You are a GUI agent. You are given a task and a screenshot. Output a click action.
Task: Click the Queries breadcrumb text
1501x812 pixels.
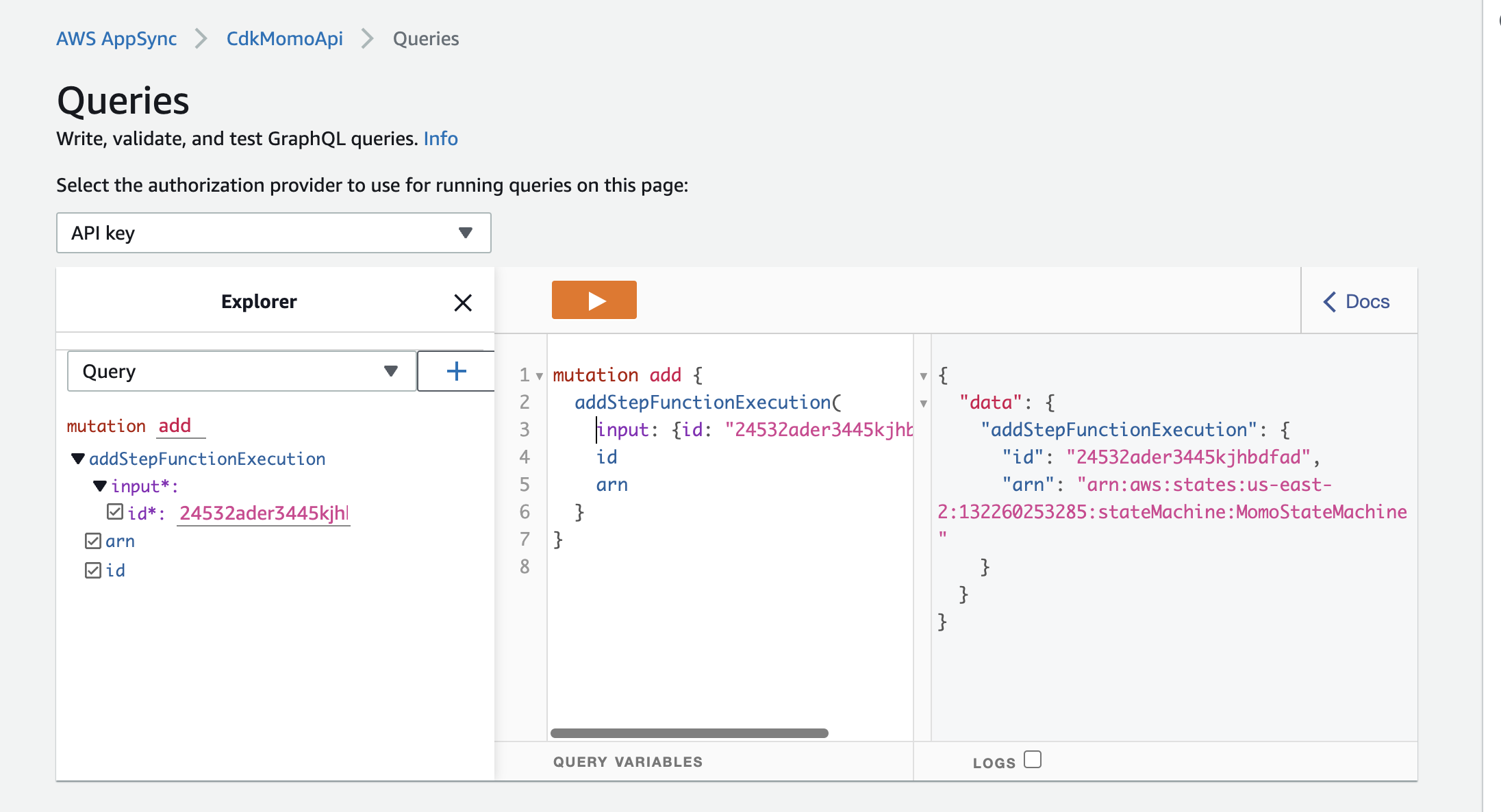click(x=426, y=38)
